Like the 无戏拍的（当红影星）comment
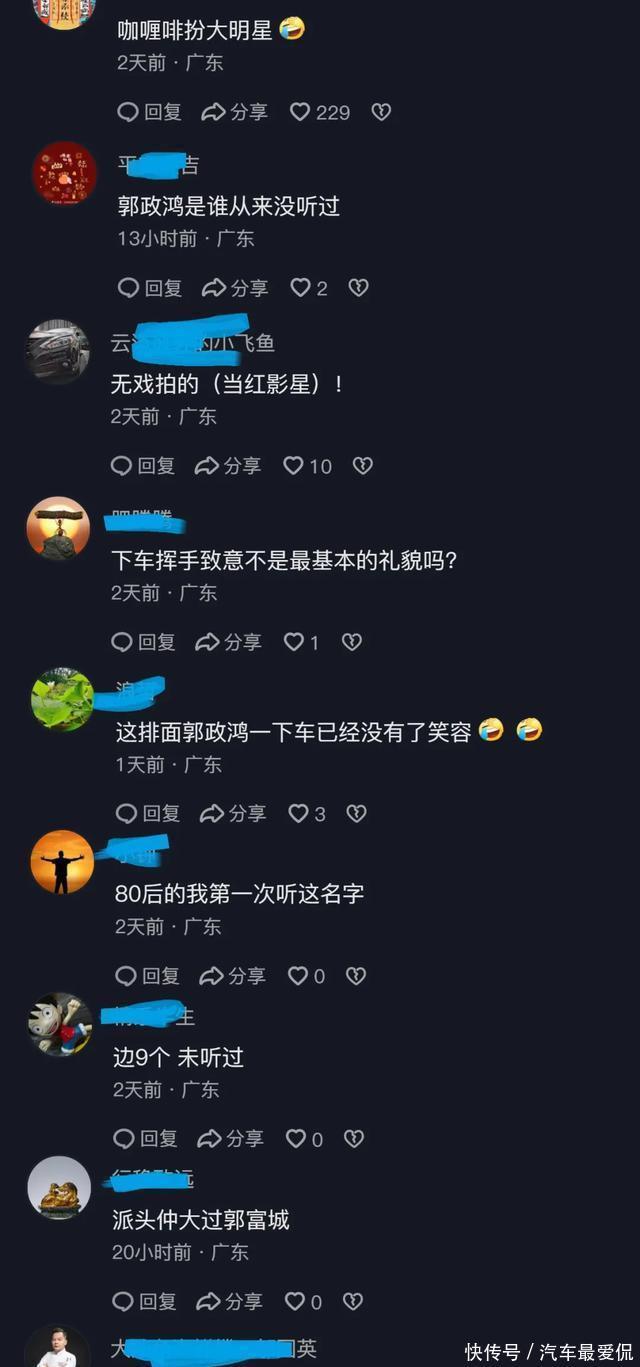Screen dimensions: 640x1367 pyautogui.click(x=307, y=466)
